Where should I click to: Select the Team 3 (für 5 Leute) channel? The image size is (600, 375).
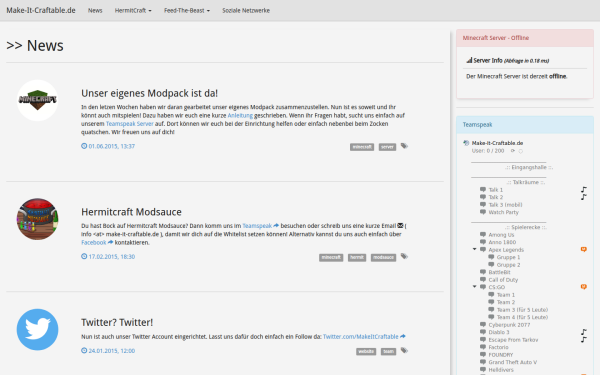pos(522,310)
